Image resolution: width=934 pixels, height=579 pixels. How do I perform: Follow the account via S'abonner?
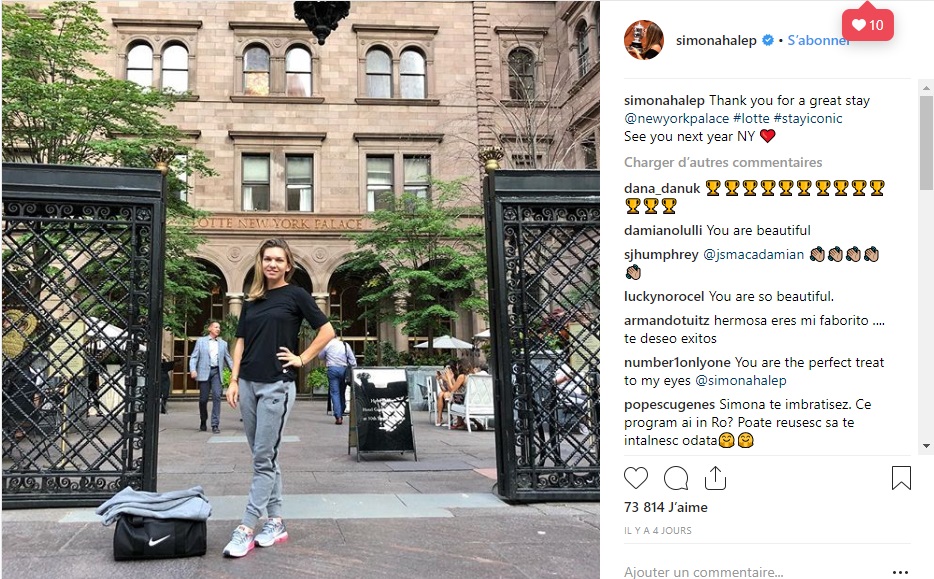817,41
